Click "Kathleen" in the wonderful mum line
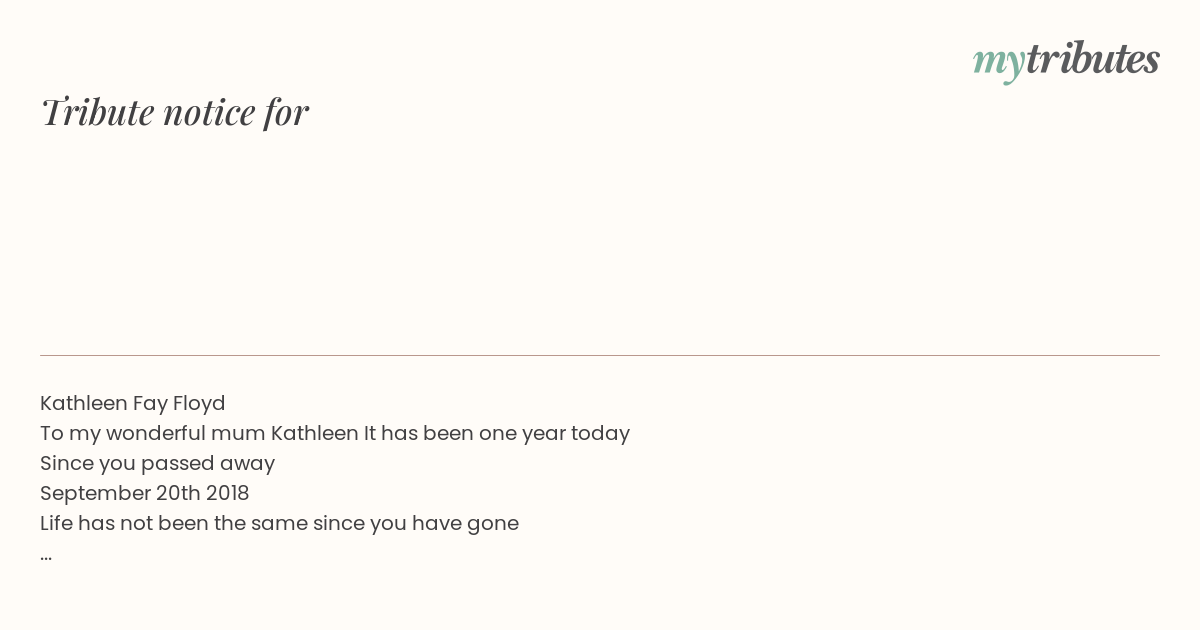1200x630 pixels. (315, 433)
